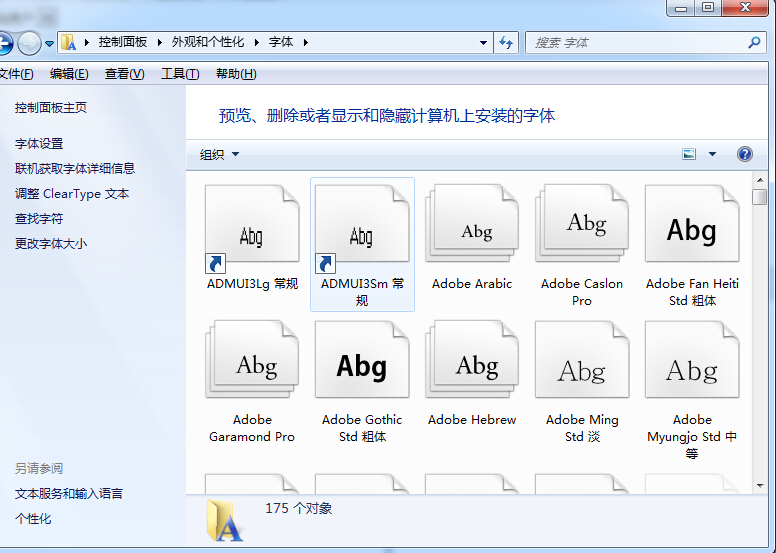The width and height of the screenshot is (776, 553).
Task: Open the 帮助(H) menu
Action: click(236, 74)
